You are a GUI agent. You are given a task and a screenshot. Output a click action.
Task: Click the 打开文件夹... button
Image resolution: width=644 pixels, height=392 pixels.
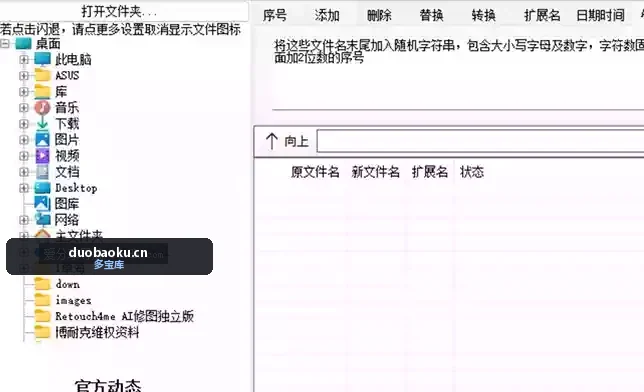124,11
